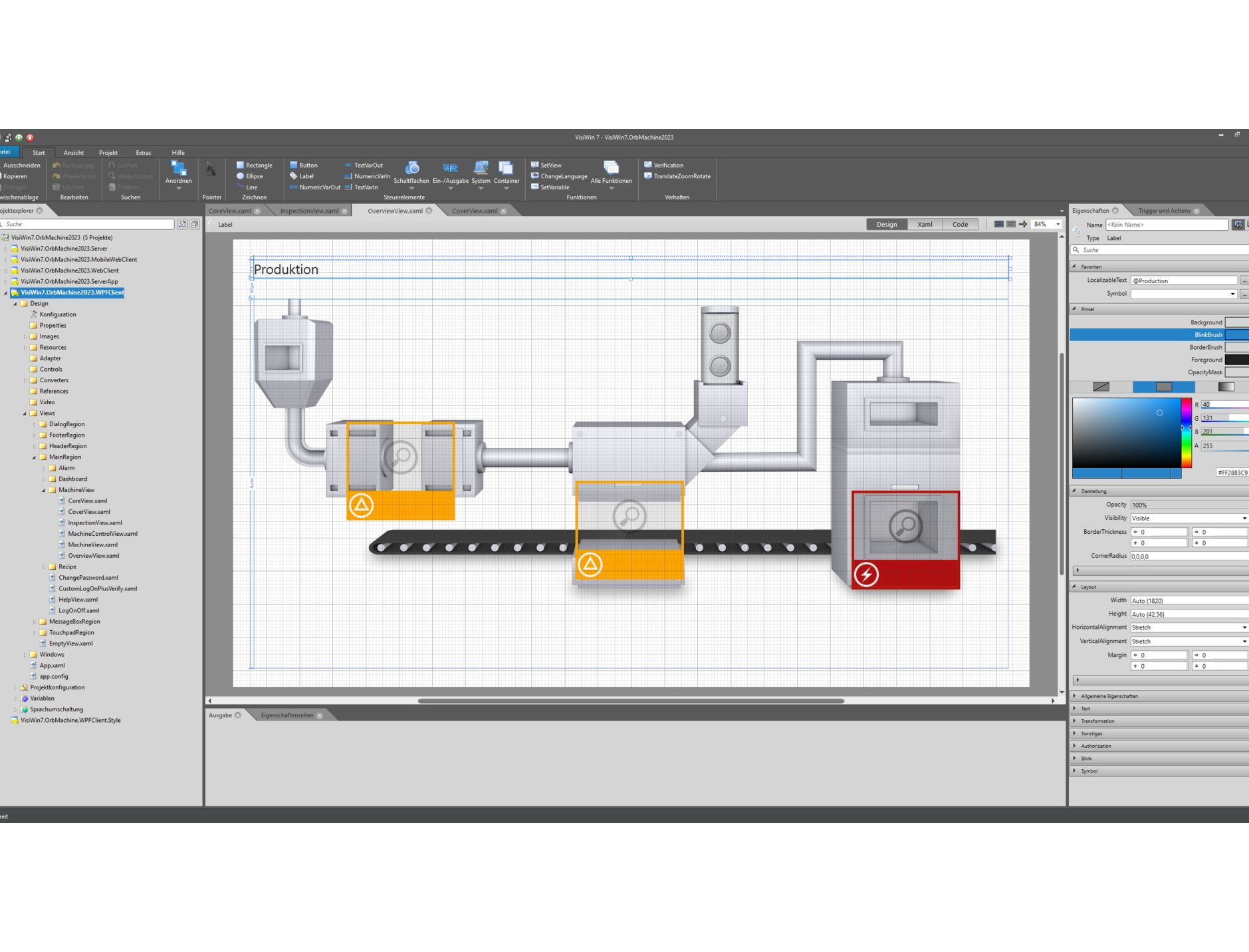Image resolution: width=1249 pixels, height=952 pixels.
Task: Click the grid display icon next to Code
Action: 998,224
